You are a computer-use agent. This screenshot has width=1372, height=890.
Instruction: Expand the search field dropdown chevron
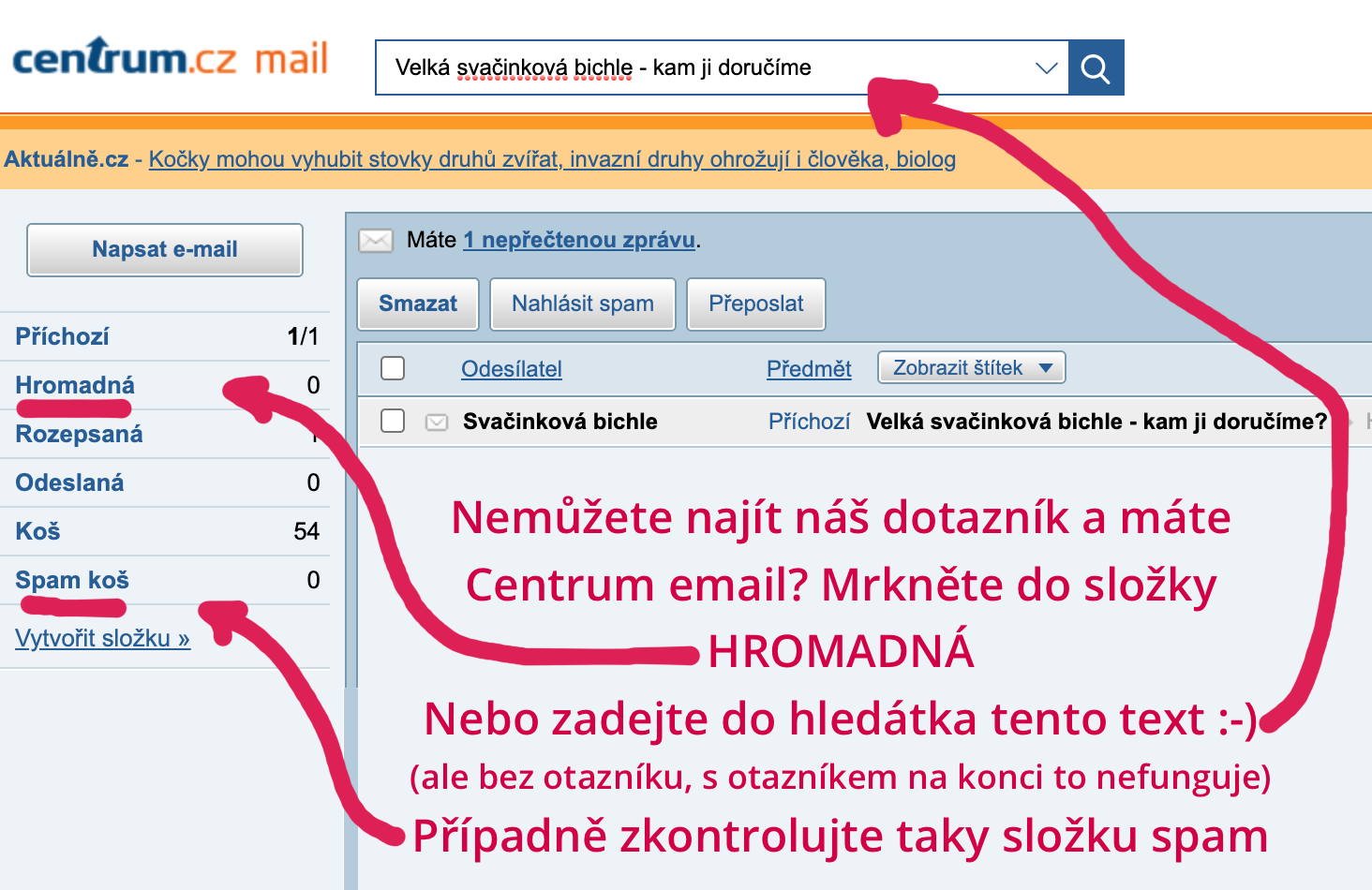point(1046,67)
